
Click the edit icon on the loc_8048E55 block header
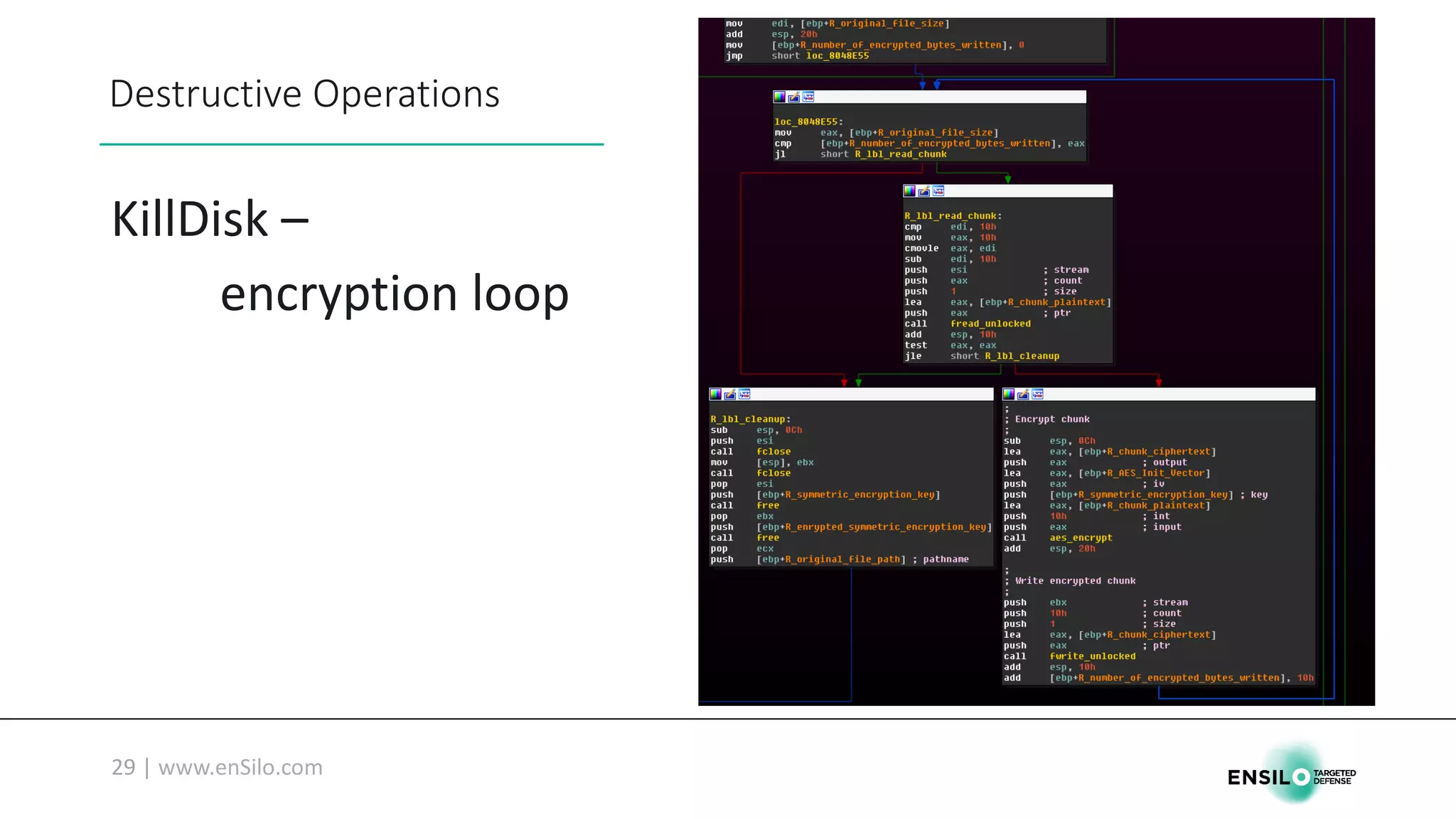pyautogui.click(x=794, y=97)
